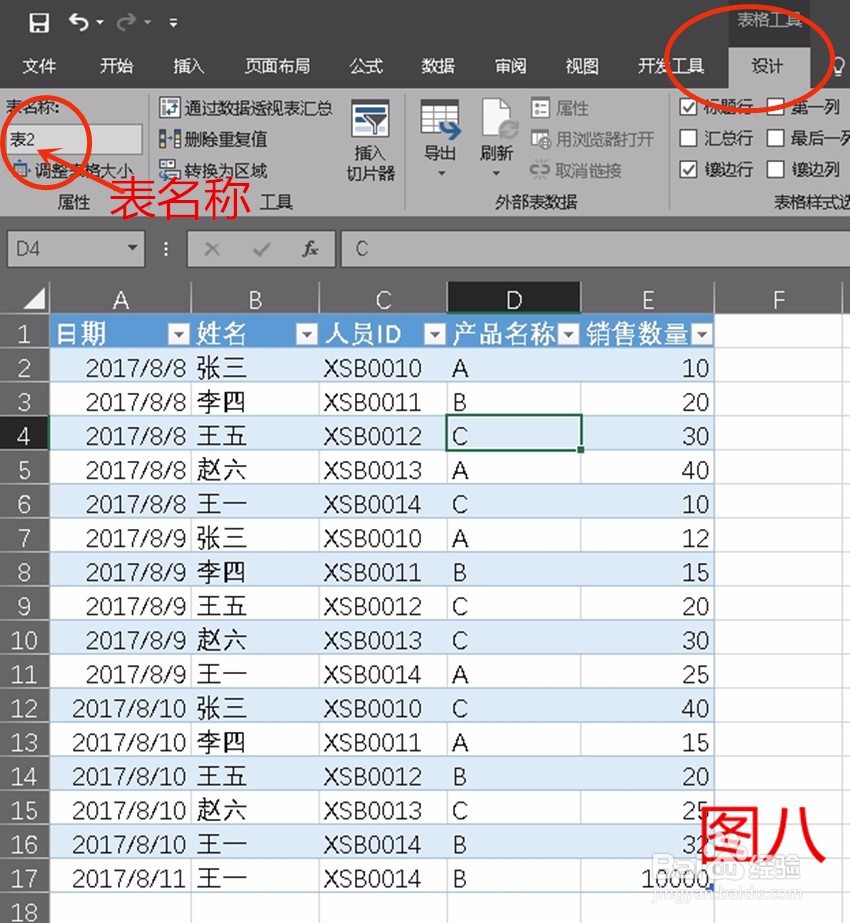Open the filter dropdown on 产品名称 column
Screen dimensions: 850x923
(x=568, y=333)
